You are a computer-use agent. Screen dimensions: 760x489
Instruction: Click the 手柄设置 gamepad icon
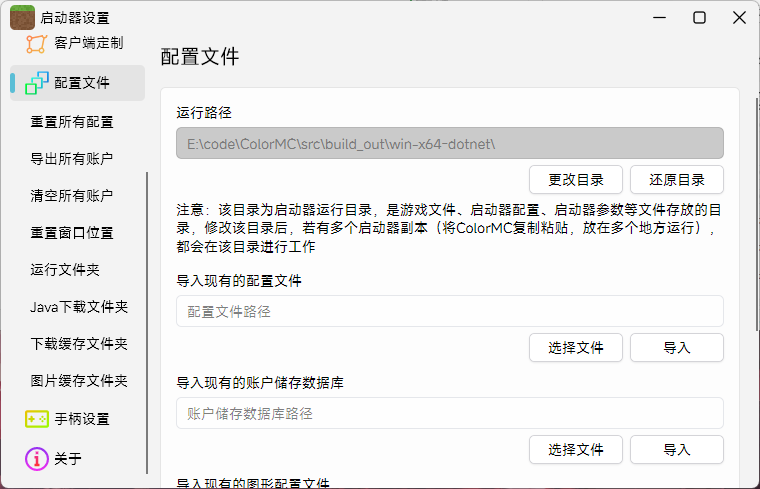tap(37, 419)
